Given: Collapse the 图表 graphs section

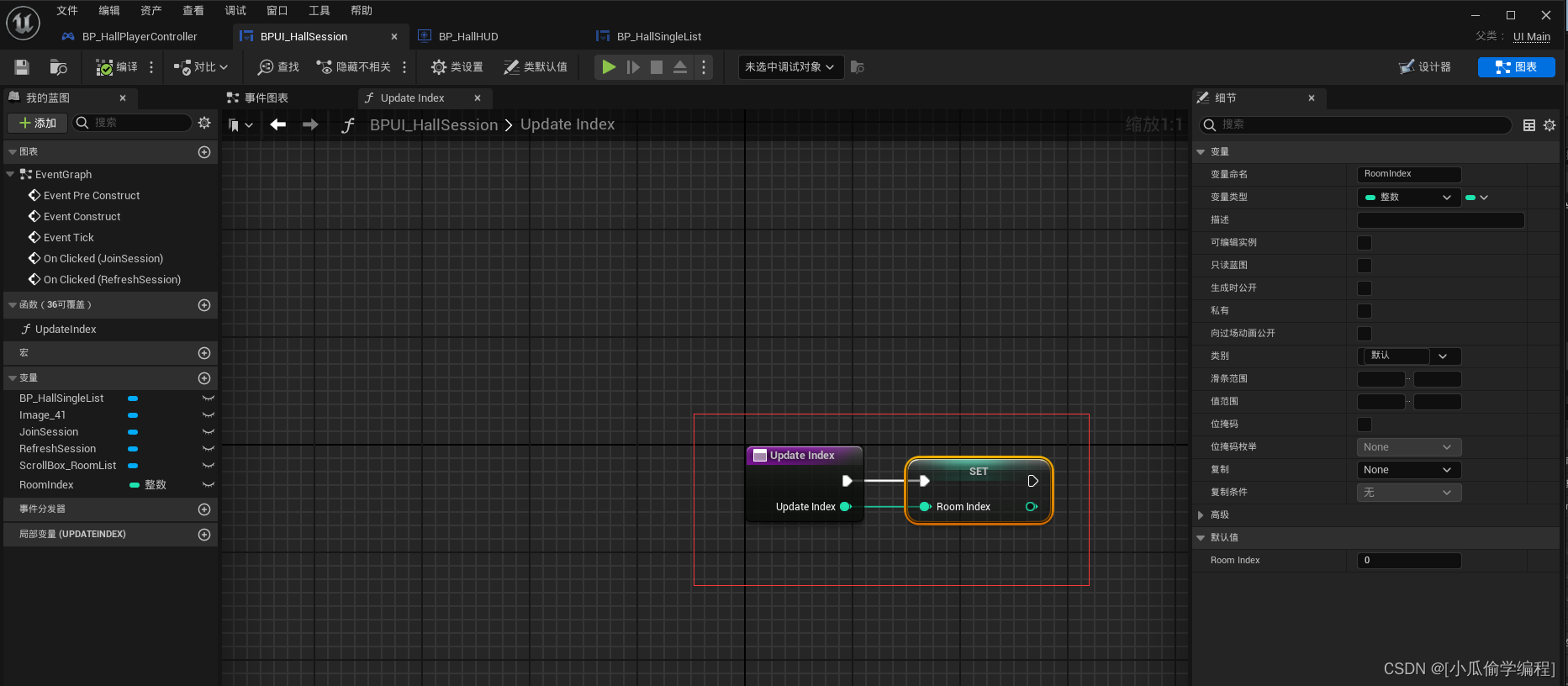Looking at the screenshot, I should click(13, 152).
